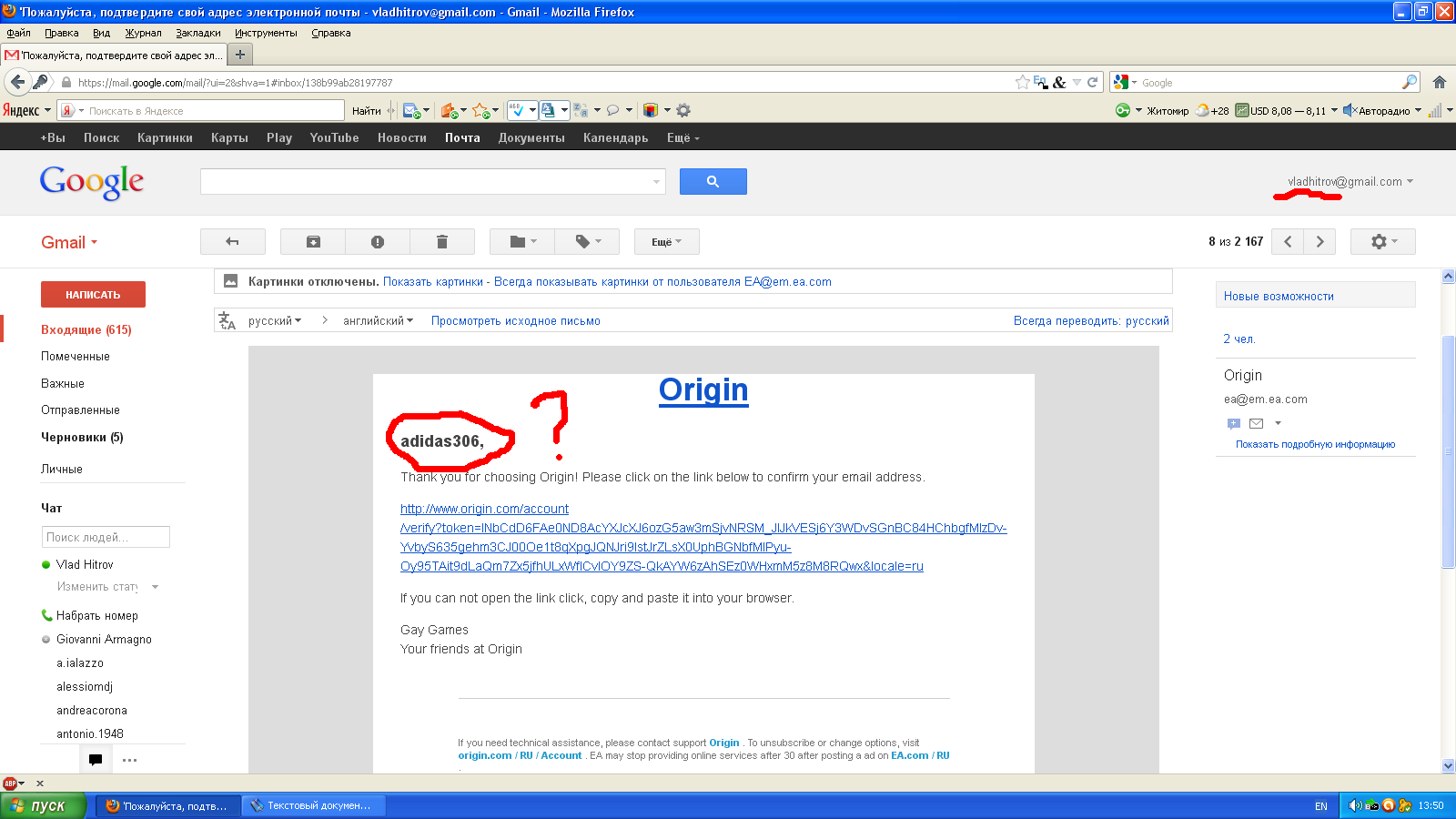Screen dimensions: 1456x819
Task: Click the Yandex bar chat bubble icon
Action: click(613, 111)
